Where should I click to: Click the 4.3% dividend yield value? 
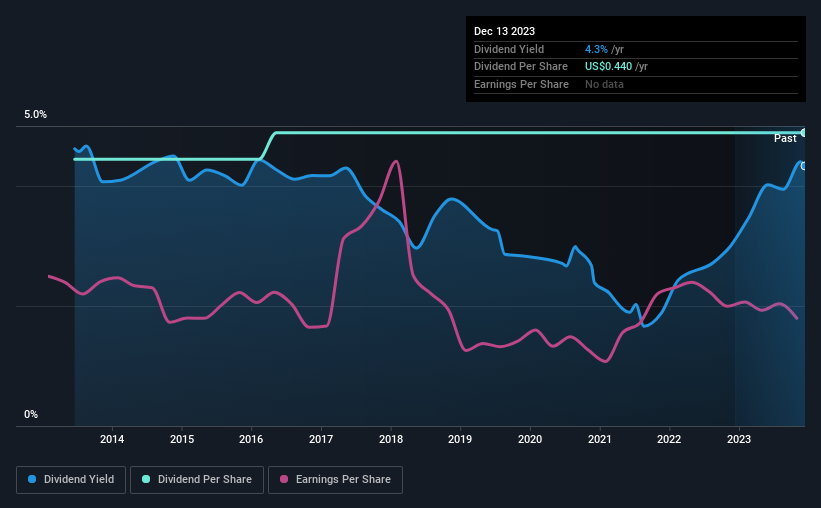pos(596,49)
